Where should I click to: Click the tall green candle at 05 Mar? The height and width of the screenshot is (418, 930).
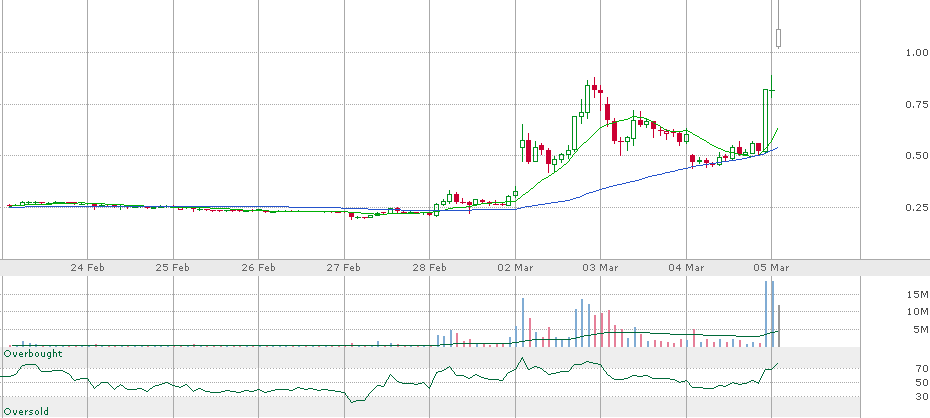766,122
